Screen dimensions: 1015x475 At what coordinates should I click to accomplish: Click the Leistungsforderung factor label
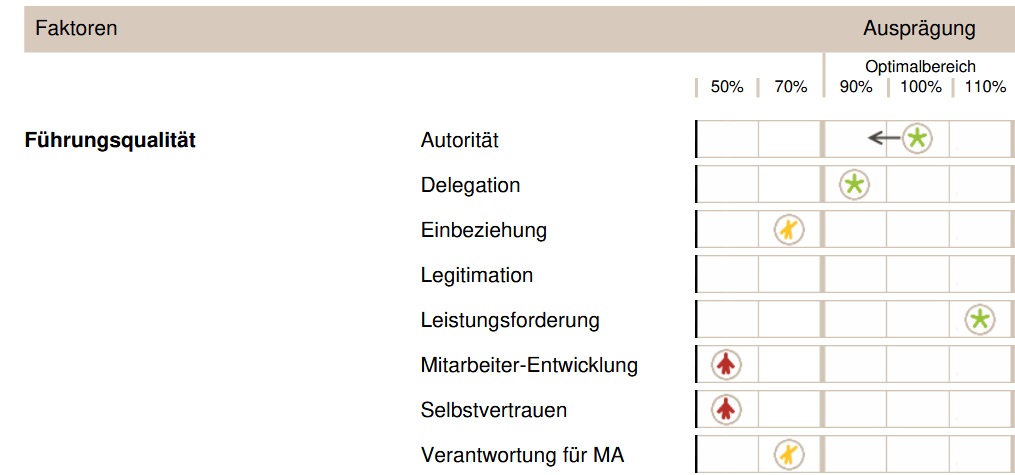click(510, 320)
